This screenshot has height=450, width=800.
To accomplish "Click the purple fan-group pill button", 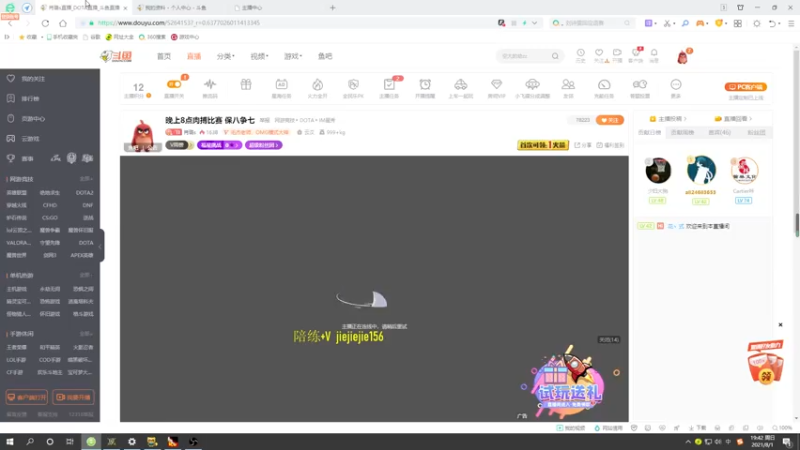I will 264,145.
